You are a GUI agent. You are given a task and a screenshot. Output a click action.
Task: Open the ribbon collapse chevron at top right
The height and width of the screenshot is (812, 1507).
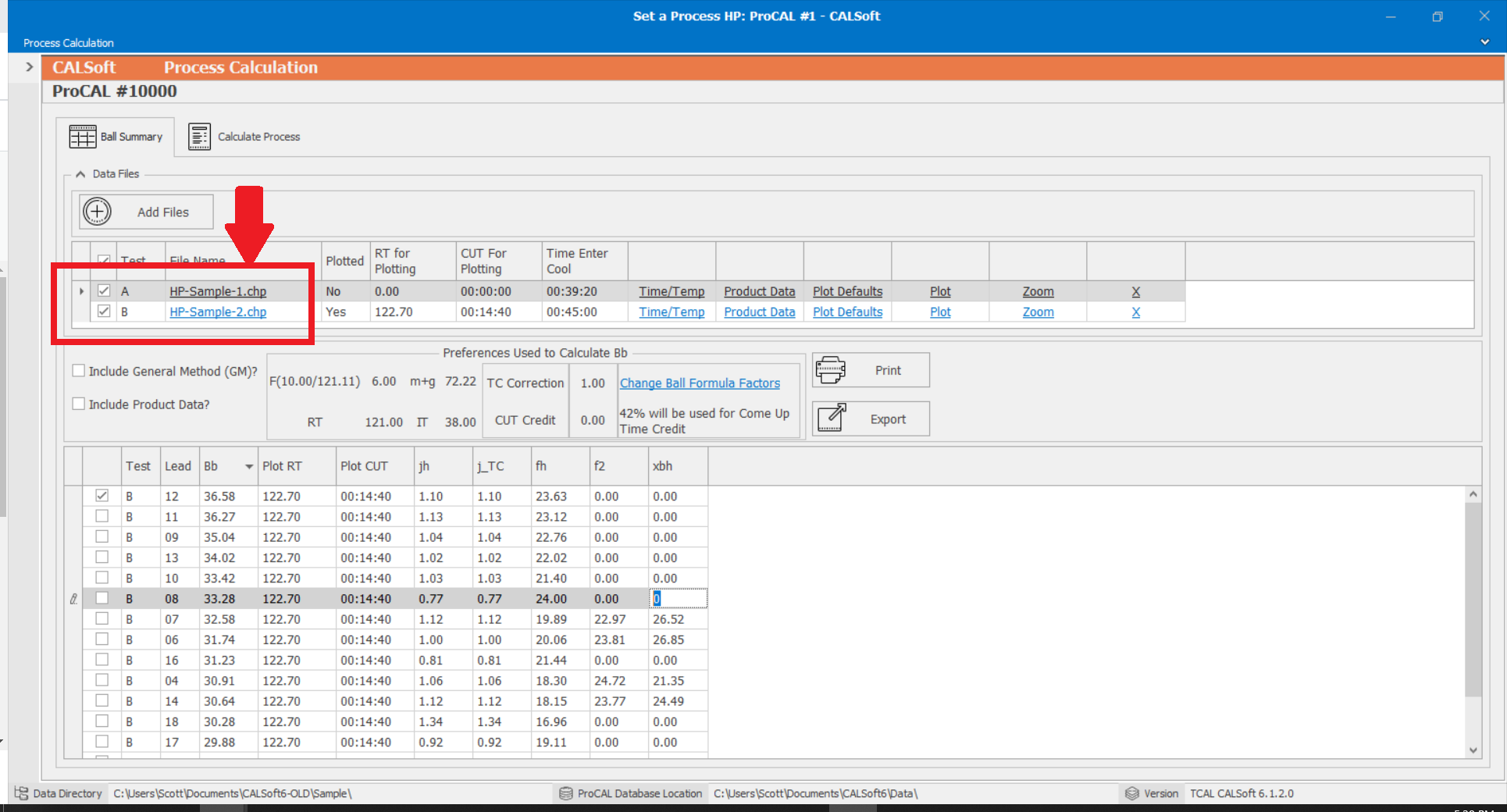[1484, 42]
